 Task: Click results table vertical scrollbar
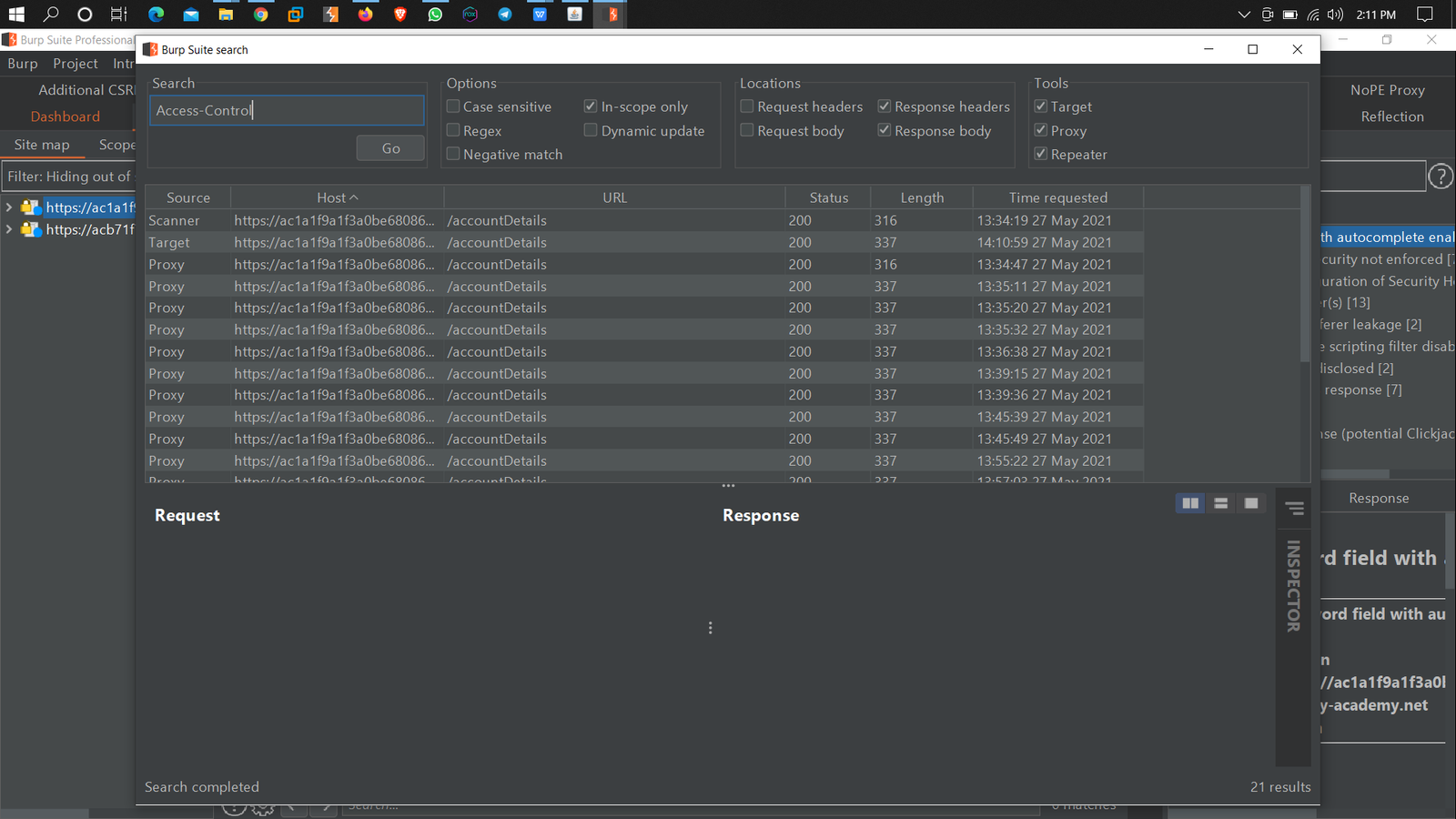pos(1305,273)
